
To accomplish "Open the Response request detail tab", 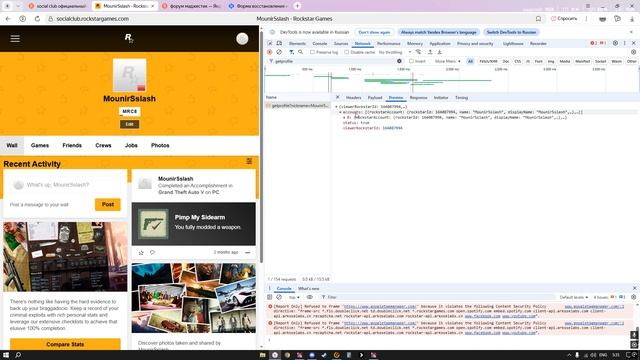I will coord(418,98).
